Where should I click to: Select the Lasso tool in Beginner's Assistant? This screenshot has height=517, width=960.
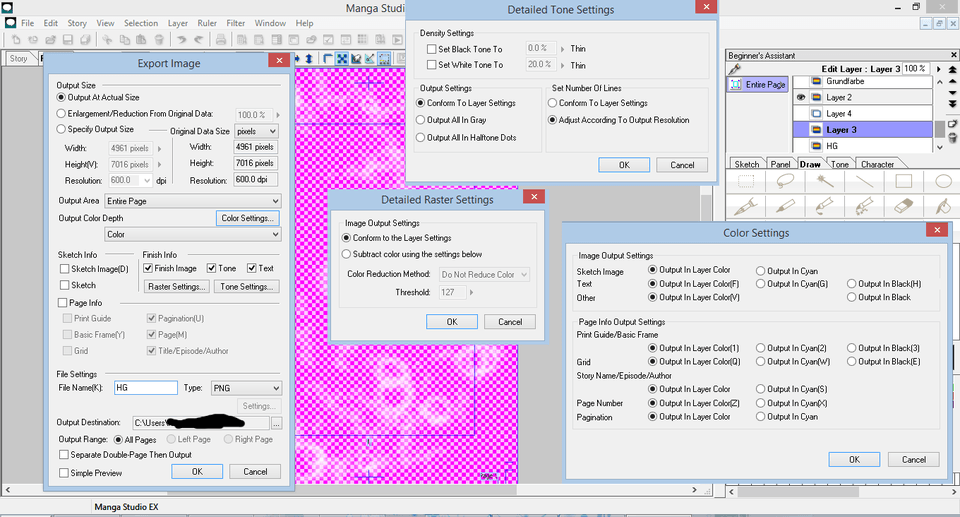click(x=785, y=181)
